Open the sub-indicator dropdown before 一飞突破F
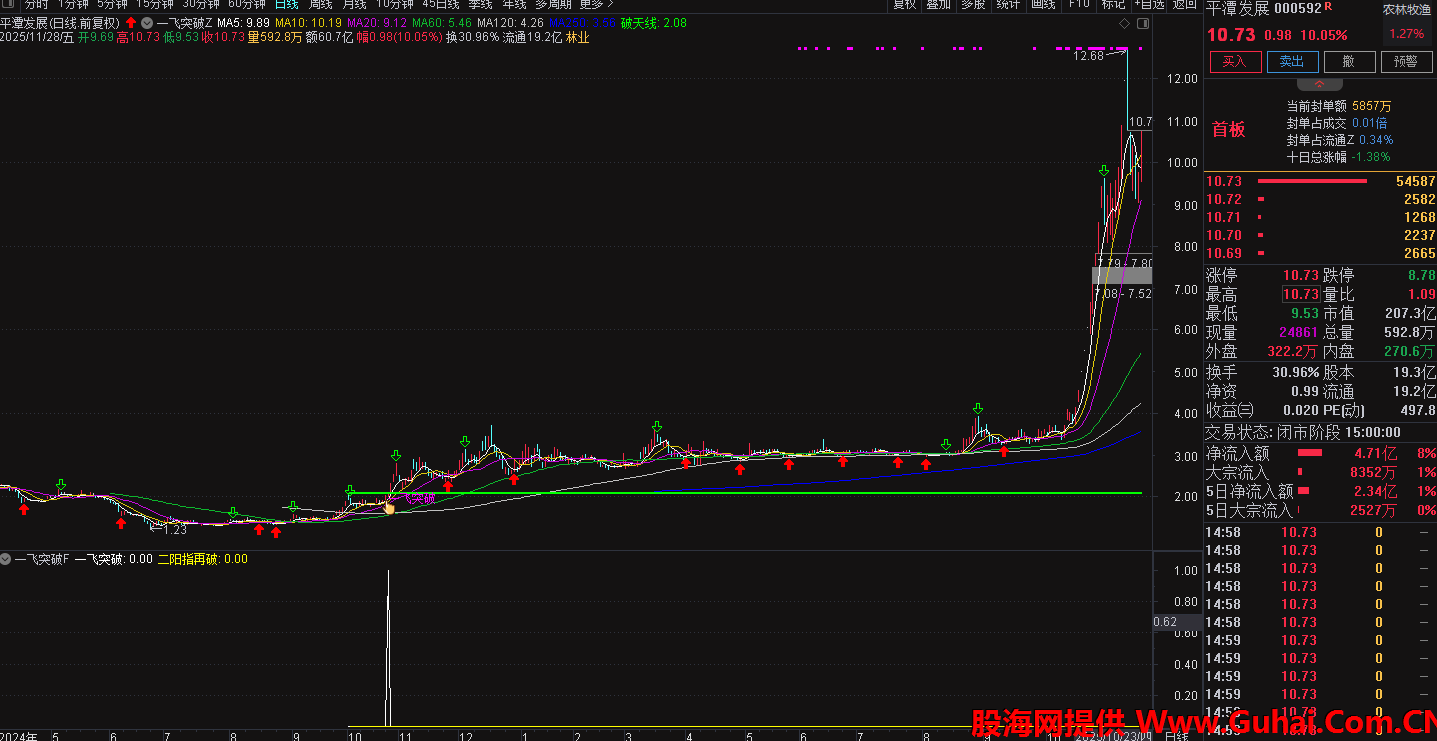The width and height of the screenshot is (1437, 741). click(6, 559)
